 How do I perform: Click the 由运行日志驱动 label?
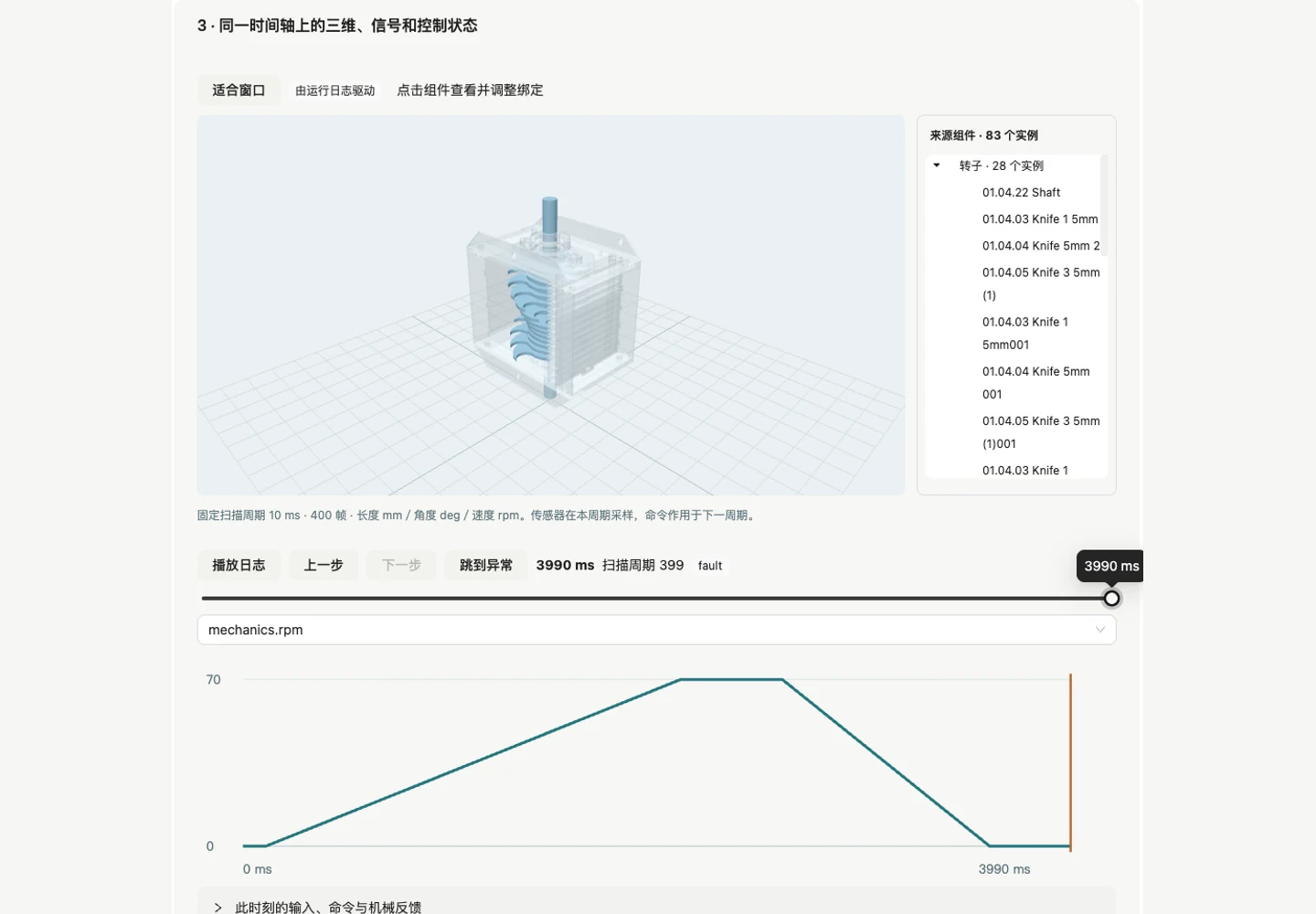pyautogui.click(x=334, y=90)
